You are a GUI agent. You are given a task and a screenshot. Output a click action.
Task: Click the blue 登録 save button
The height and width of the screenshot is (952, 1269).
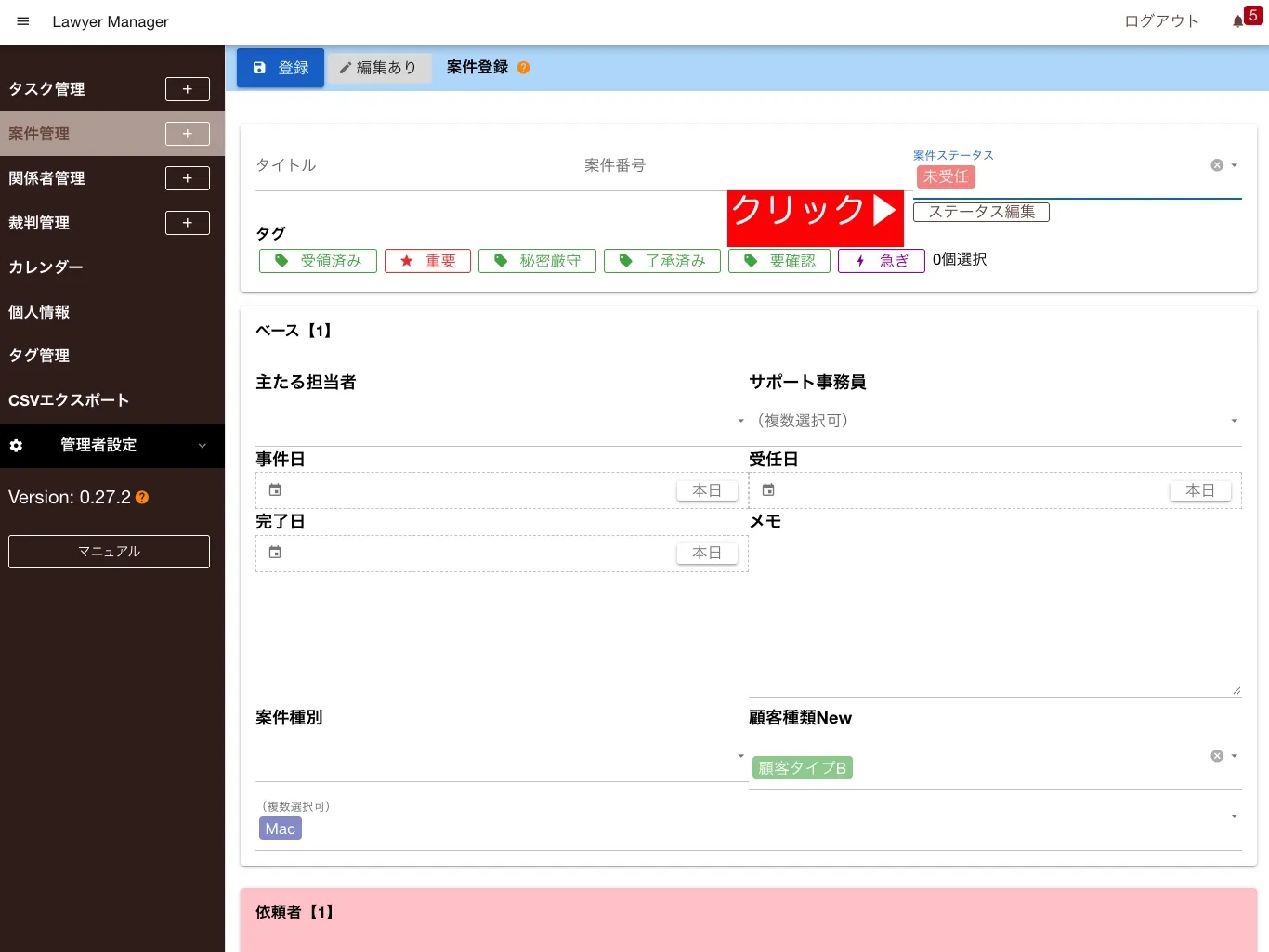pos(281,68)
